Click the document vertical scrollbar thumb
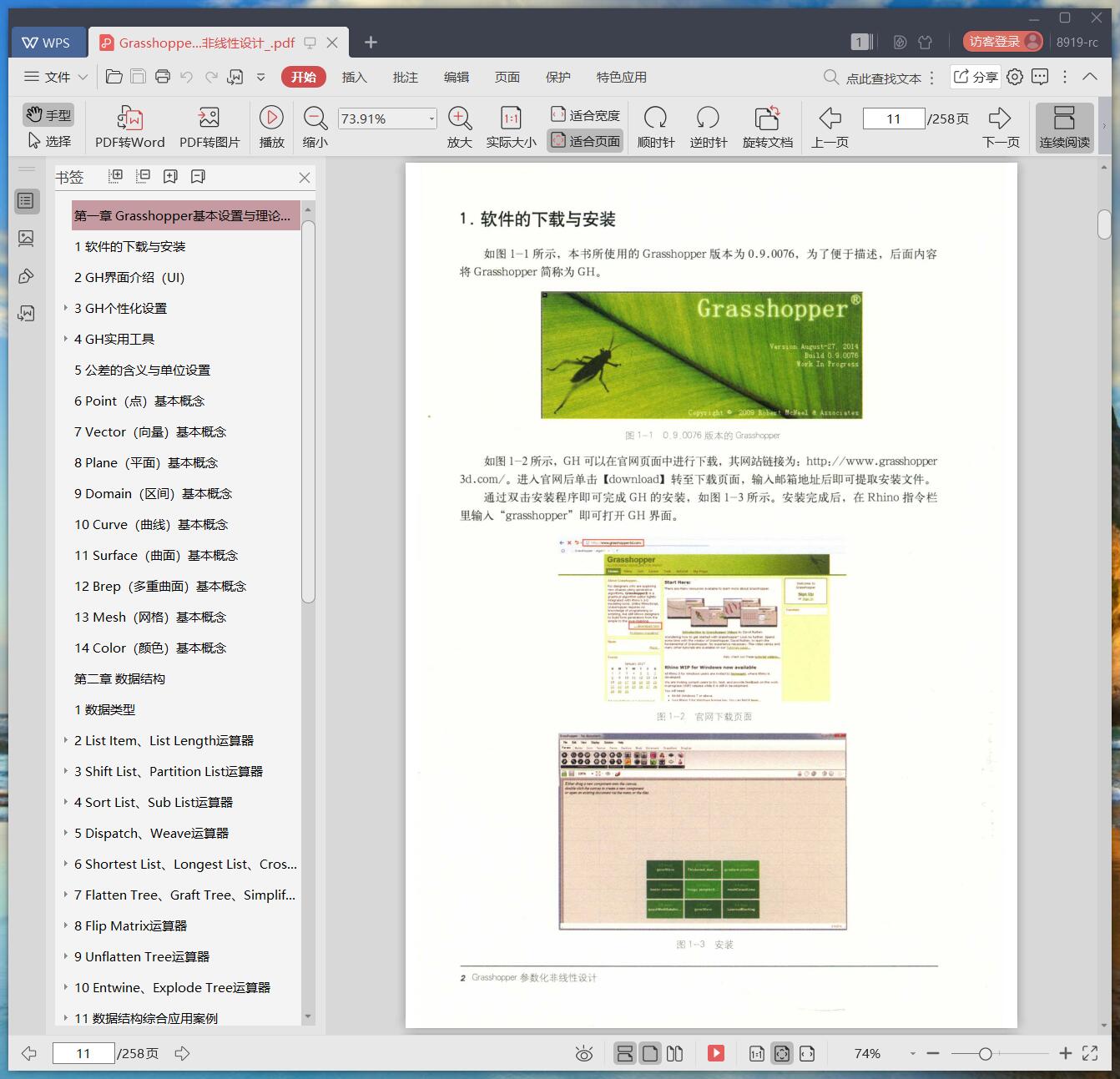This screenshot has width=1120, height=1079. [x=1104, y=224]
